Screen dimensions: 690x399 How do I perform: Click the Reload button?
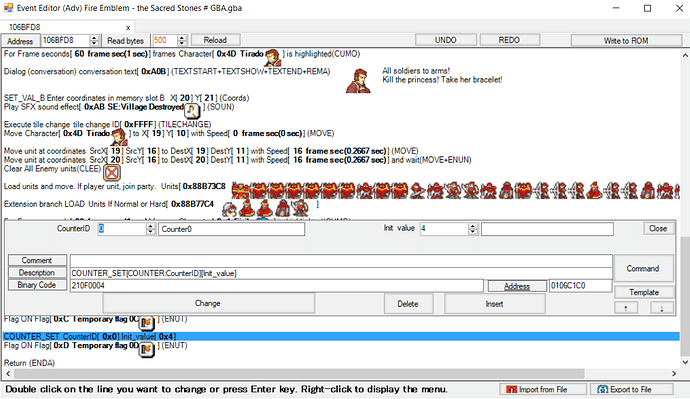[215, 40]
